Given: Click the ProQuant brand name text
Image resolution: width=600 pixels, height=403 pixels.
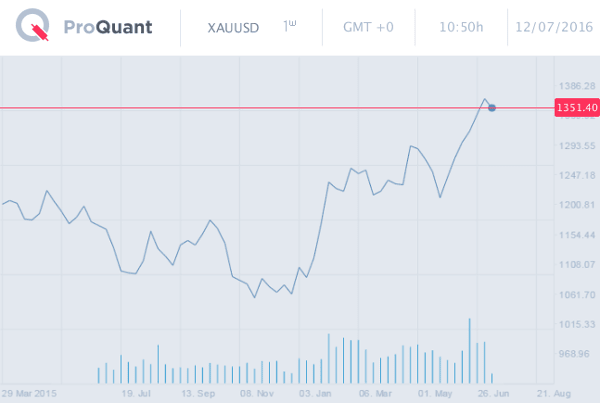Looking at the screenshot, I should click(x=106, y=28).
